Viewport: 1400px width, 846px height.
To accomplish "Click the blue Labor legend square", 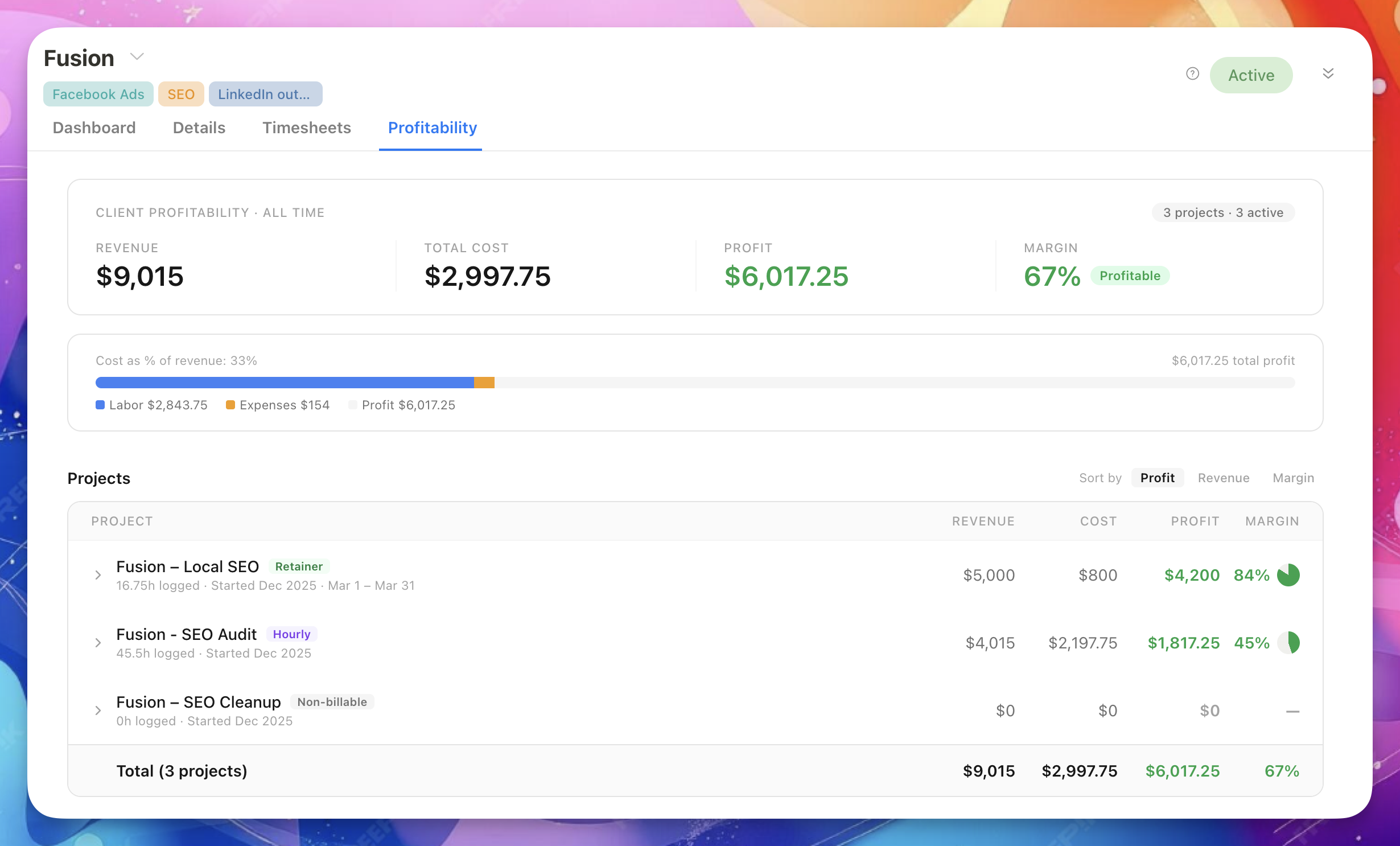I will coord(100,405).
